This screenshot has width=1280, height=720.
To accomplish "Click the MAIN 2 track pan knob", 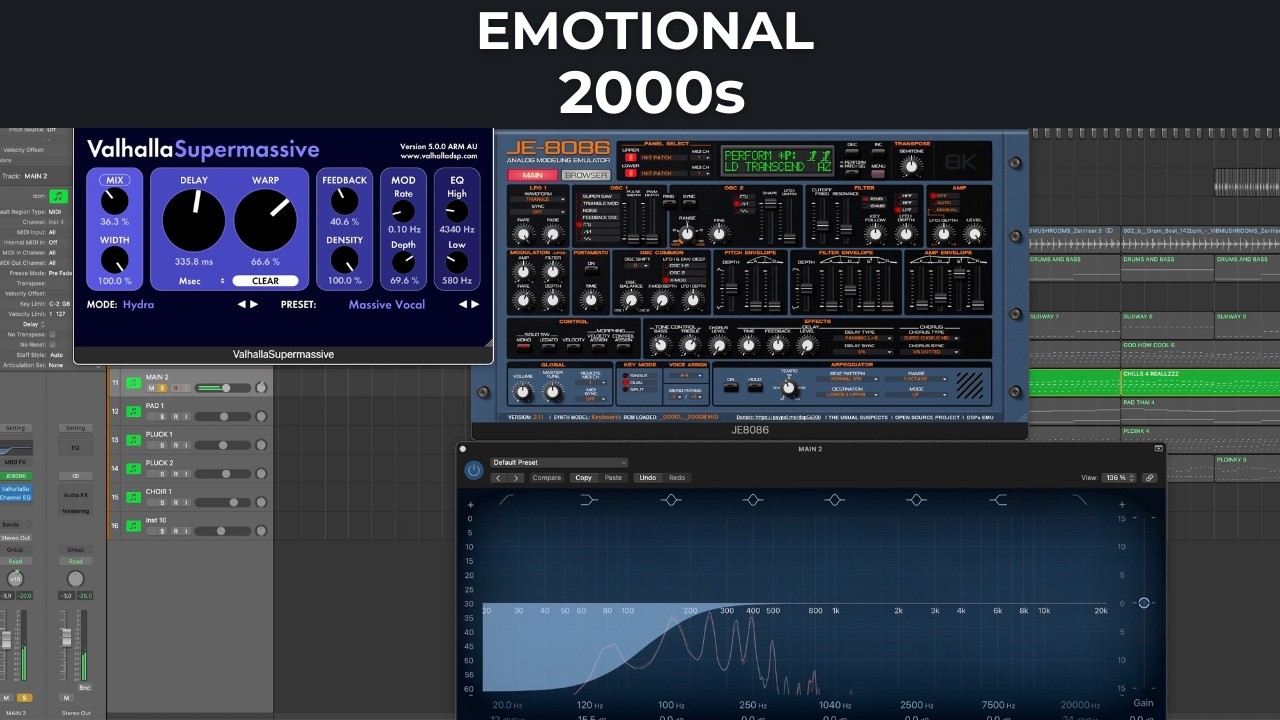I will tap(261, 387).
